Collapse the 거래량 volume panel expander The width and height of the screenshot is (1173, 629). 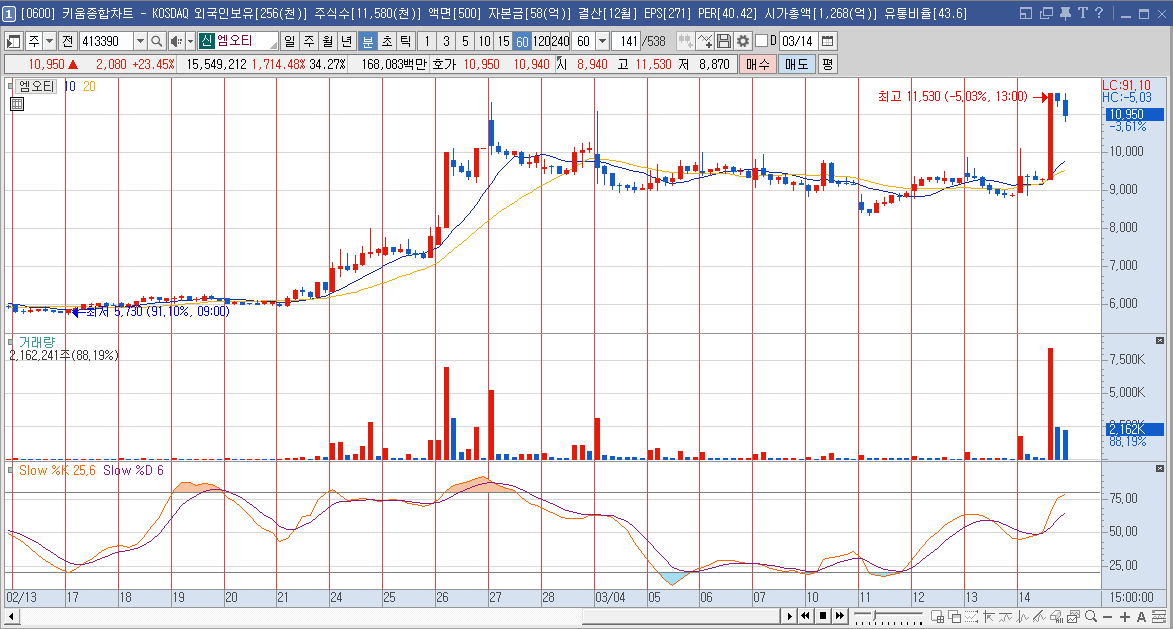[x=10, y=343]
